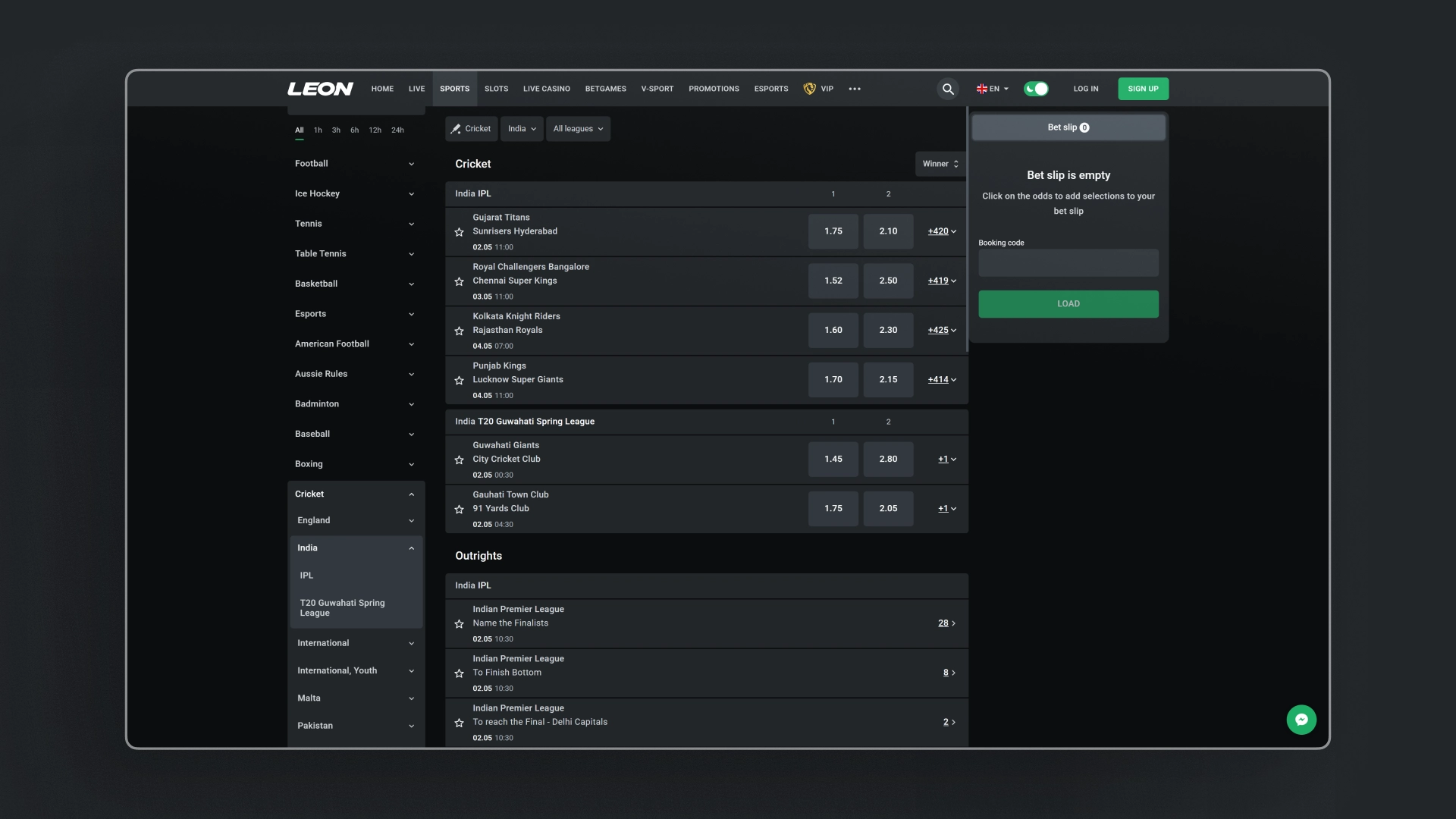
Task: Select odds 2.50 for Chennai Super Kings
Action: tap(888, 281)
